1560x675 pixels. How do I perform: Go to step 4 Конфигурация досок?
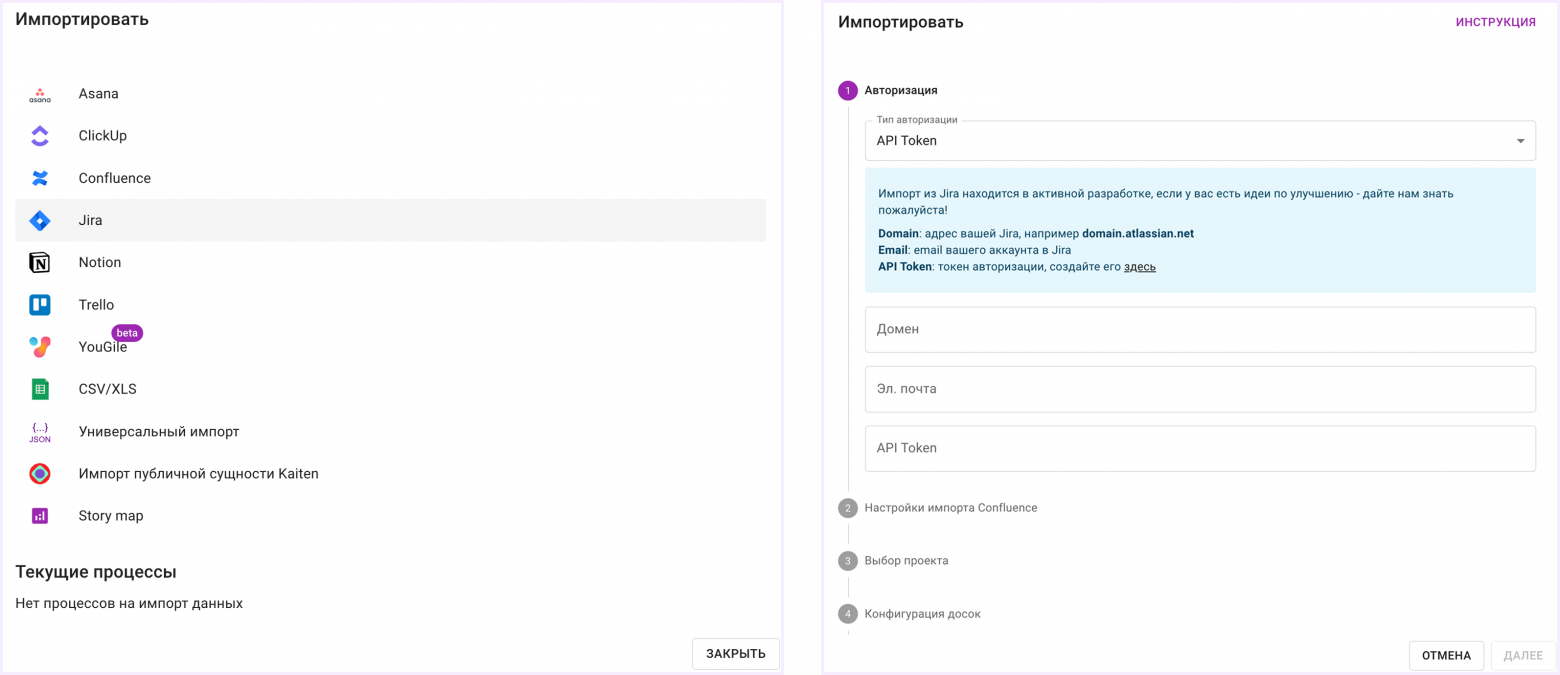pos(909,614)
